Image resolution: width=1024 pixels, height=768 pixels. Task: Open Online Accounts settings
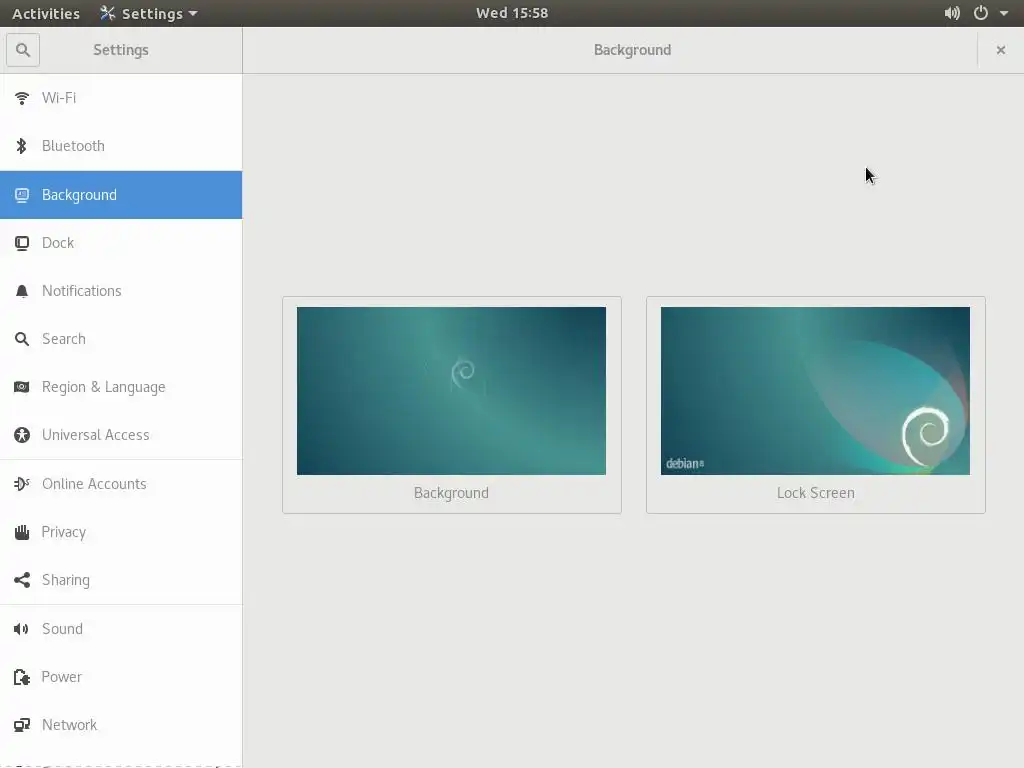pos(121,484)
